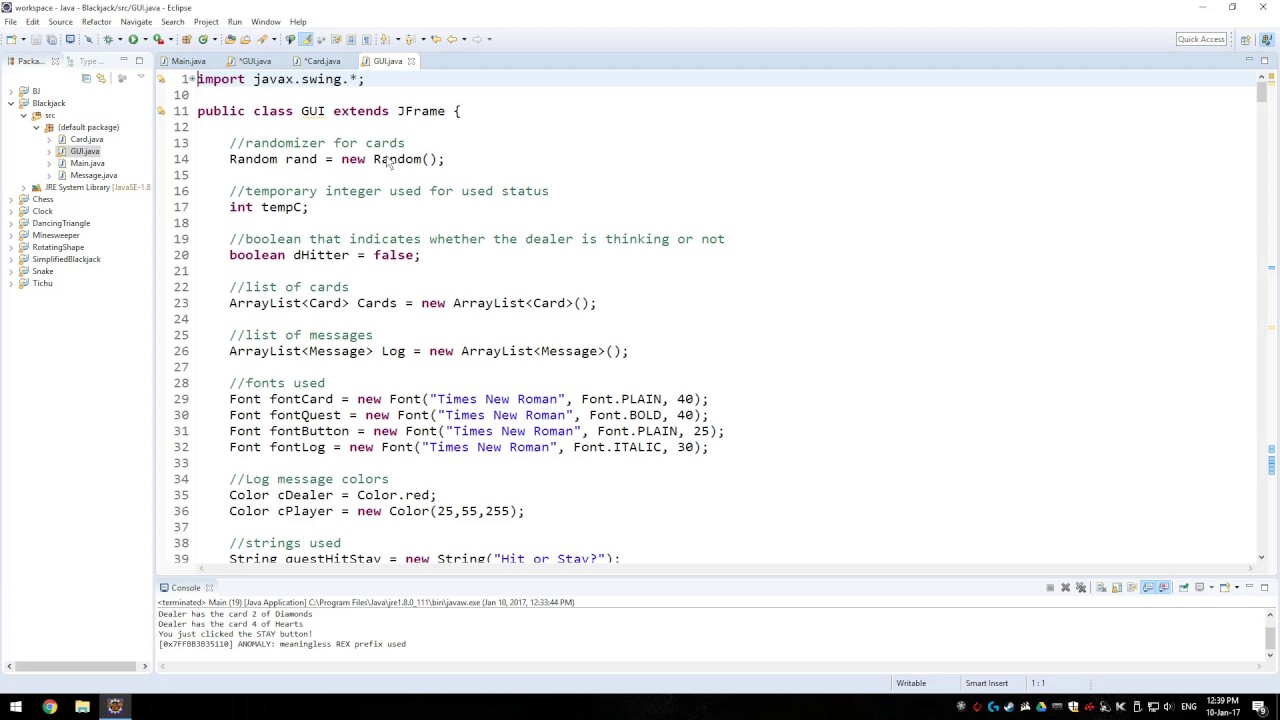The image size is (1280, 720).
Task: Click the Pin Console icon
Action: pos(1183,587)
